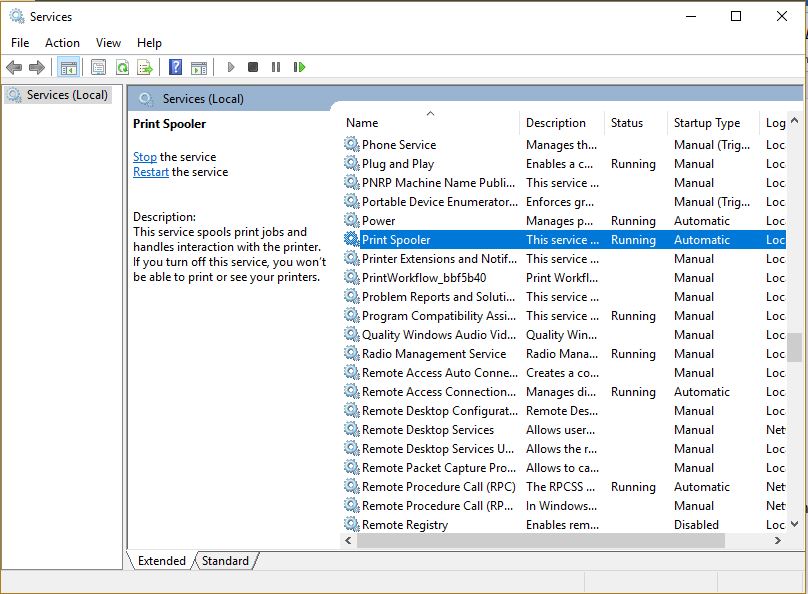Click the Refresh icon in the toolbar
The image size is (808, 594).
[x=122, y=67]
